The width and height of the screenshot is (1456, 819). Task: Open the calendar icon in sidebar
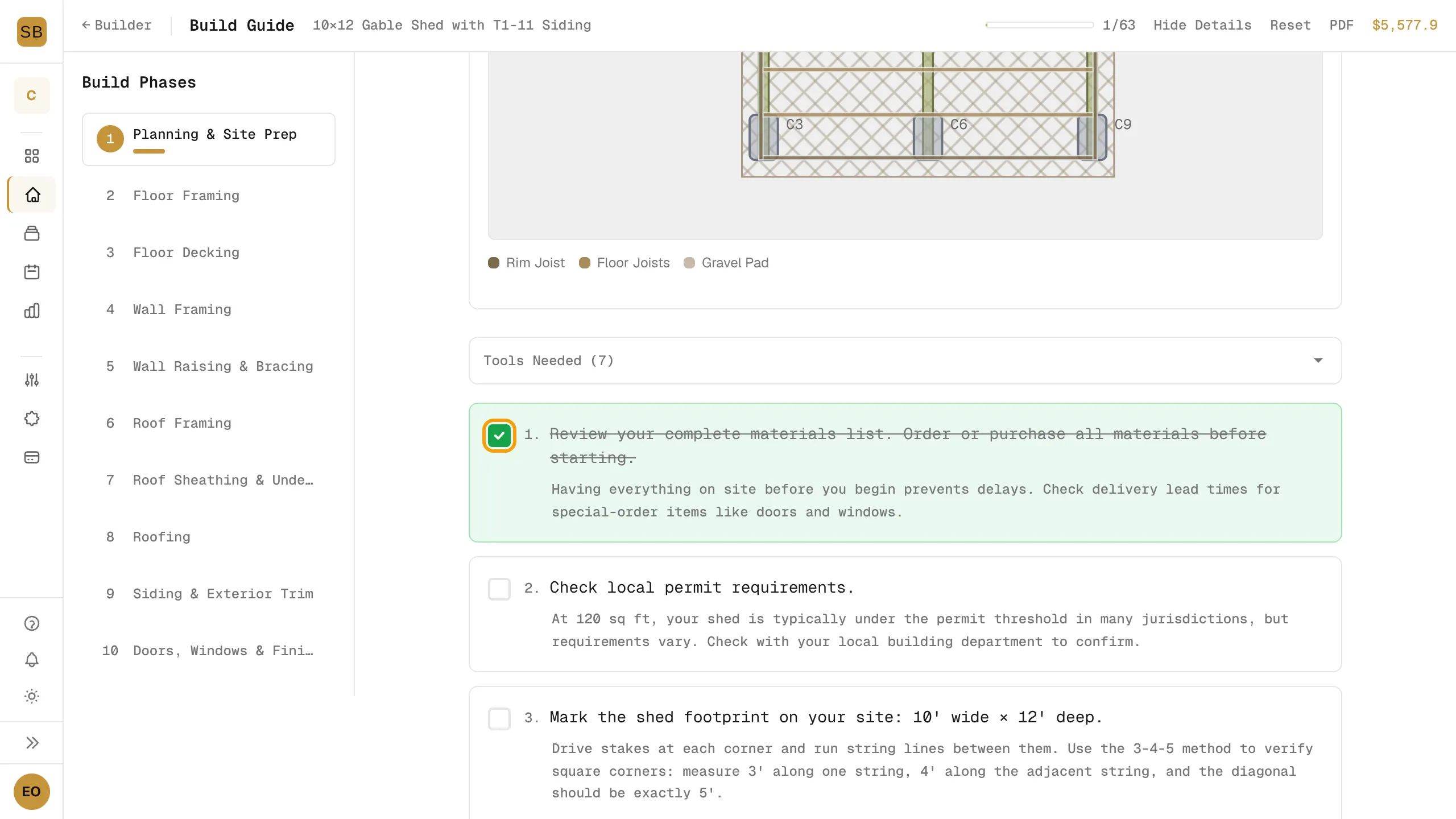(32, 272)
